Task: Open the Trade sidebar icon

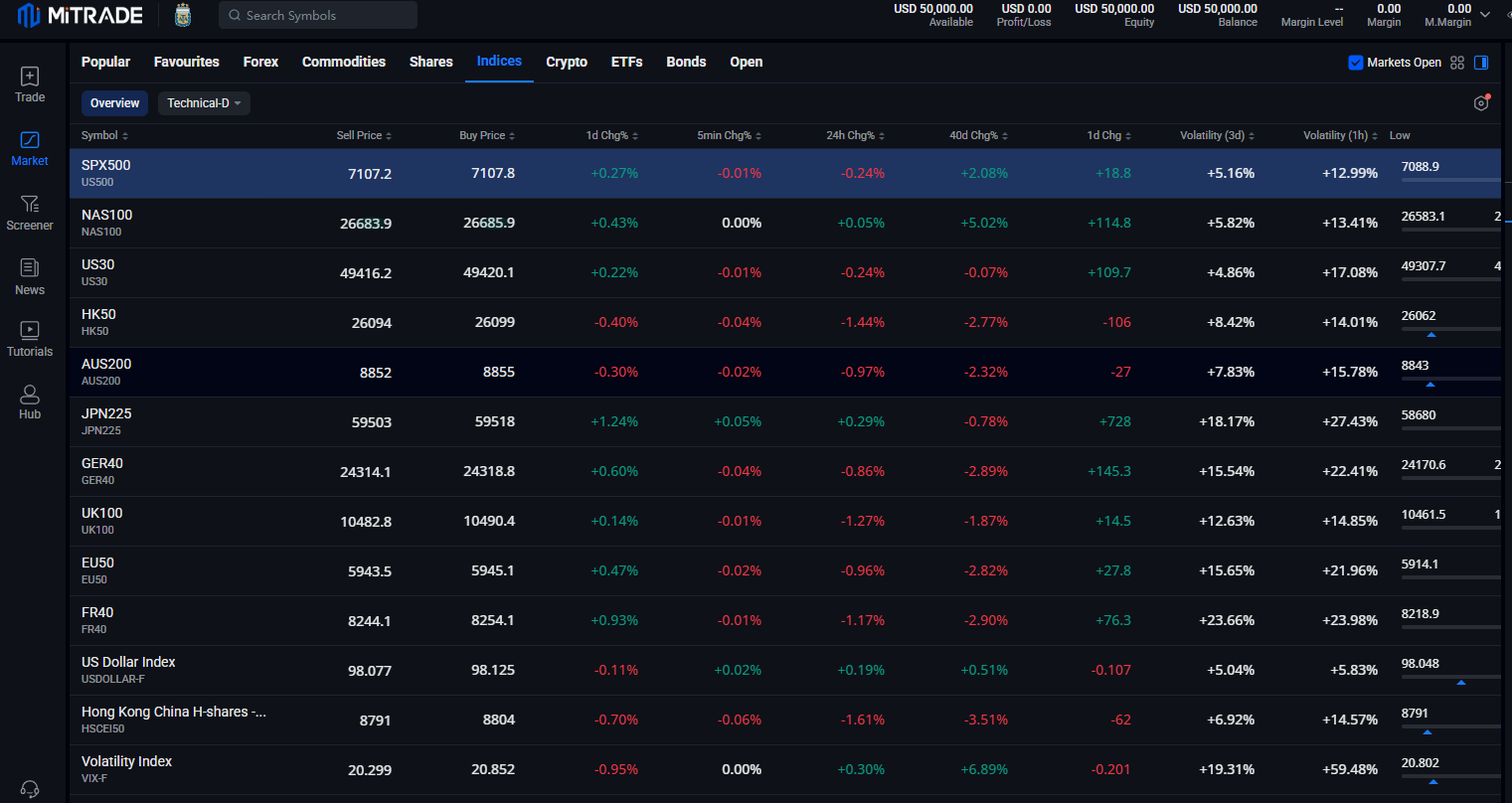Action: coord(30,84)
